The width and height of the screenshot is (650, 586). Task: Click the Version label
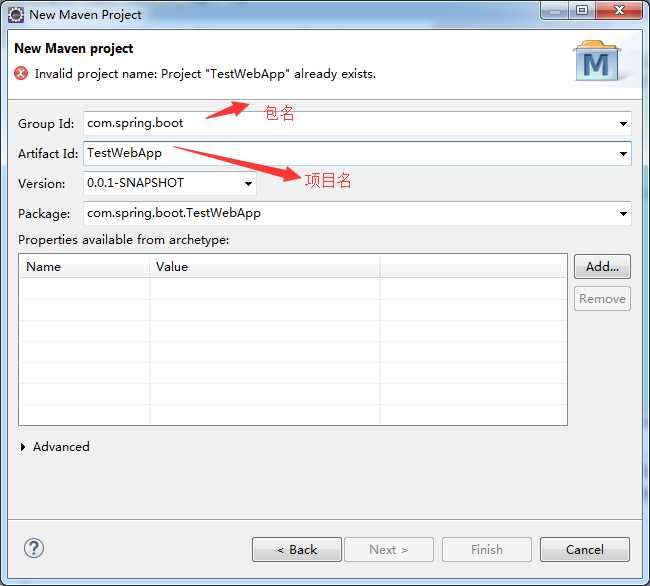point(41,184)
